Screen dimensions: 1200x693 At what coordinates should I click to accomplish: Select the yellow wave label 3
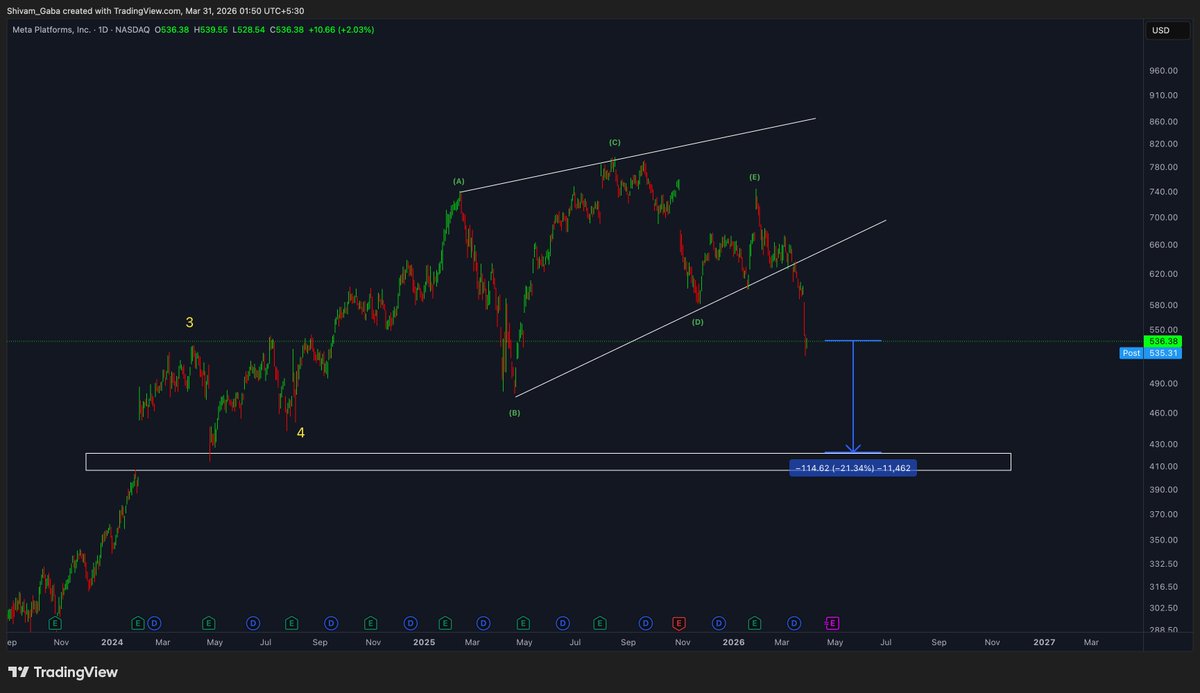(x=189, y=323)
